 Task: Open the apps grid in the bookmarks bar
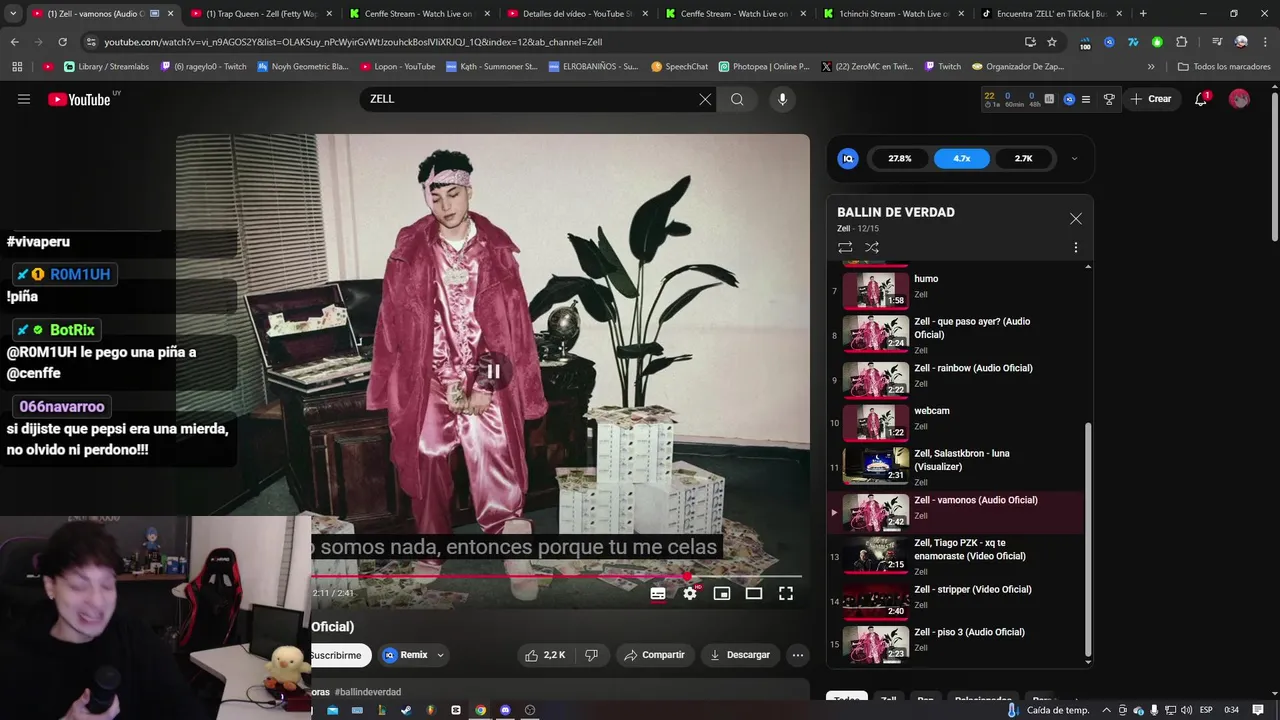pyautogui.click(x=17, y=67)
